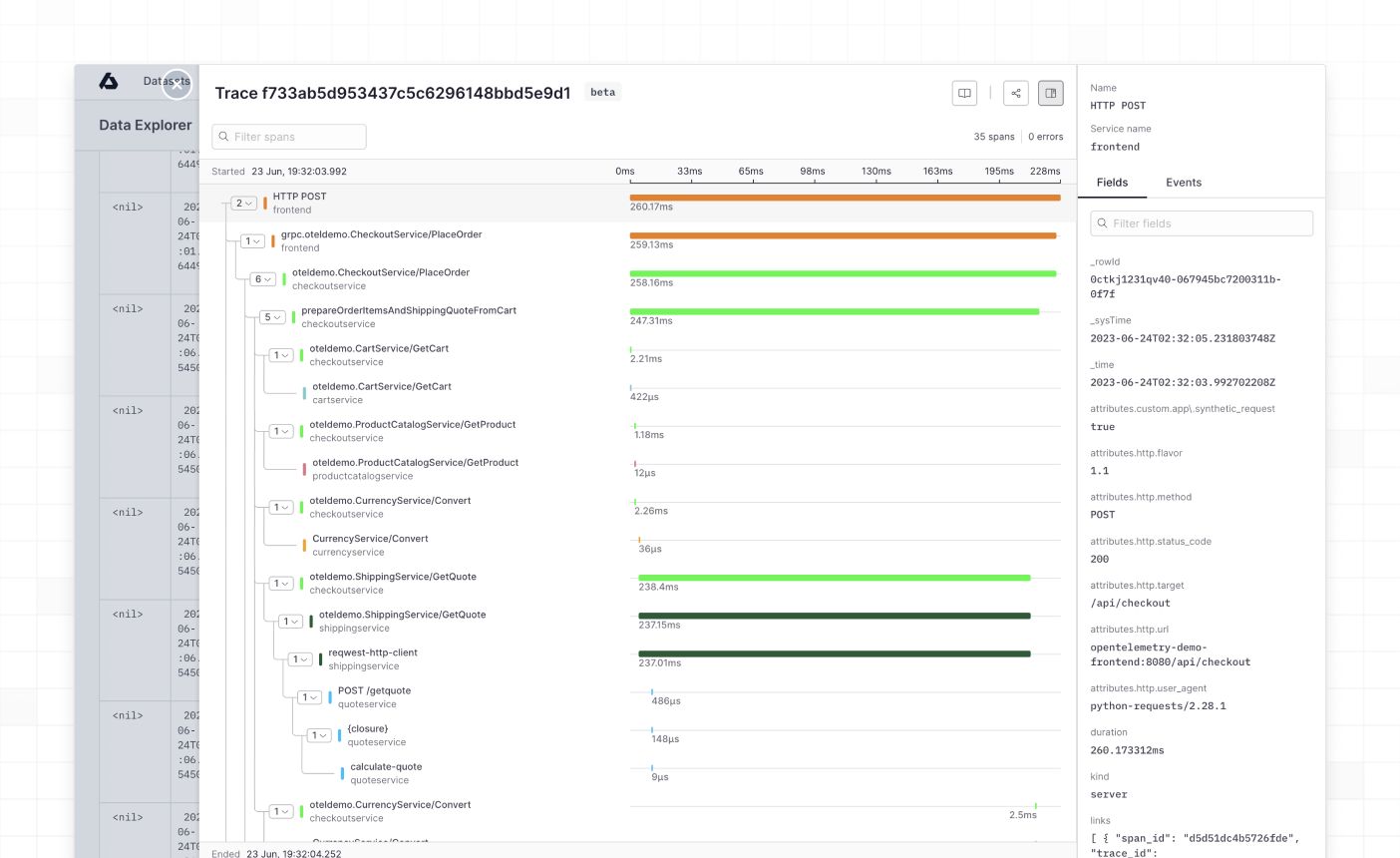Collapse the POST /getquote span
The height and width of the screenshot is (858, 1400).
click(x=310, y=697)
